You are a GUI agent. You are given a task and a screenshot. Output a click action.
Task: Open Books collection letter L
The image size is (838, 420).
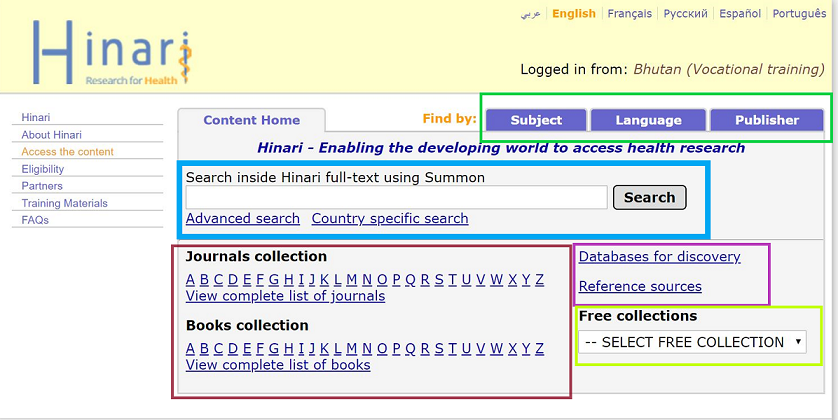pyautogui.click(x=337, y=348)
